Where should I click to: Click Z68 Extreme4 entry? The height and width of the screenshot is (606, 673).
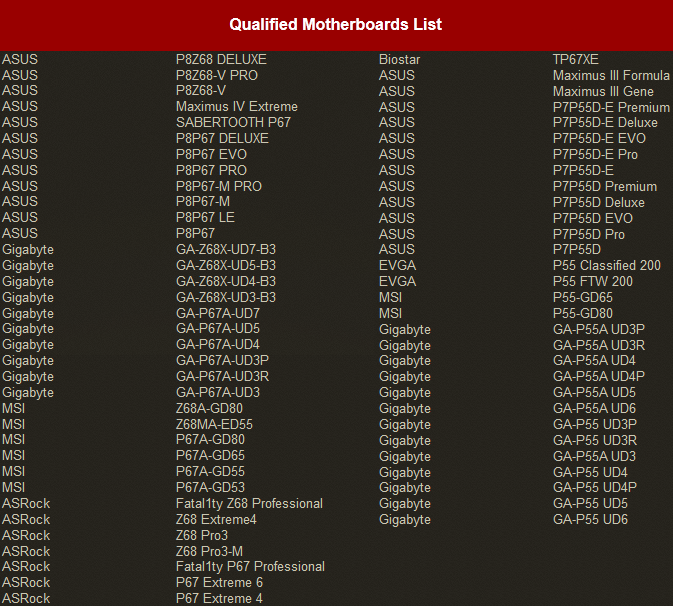pyautogui.click(x=216, y=519)
